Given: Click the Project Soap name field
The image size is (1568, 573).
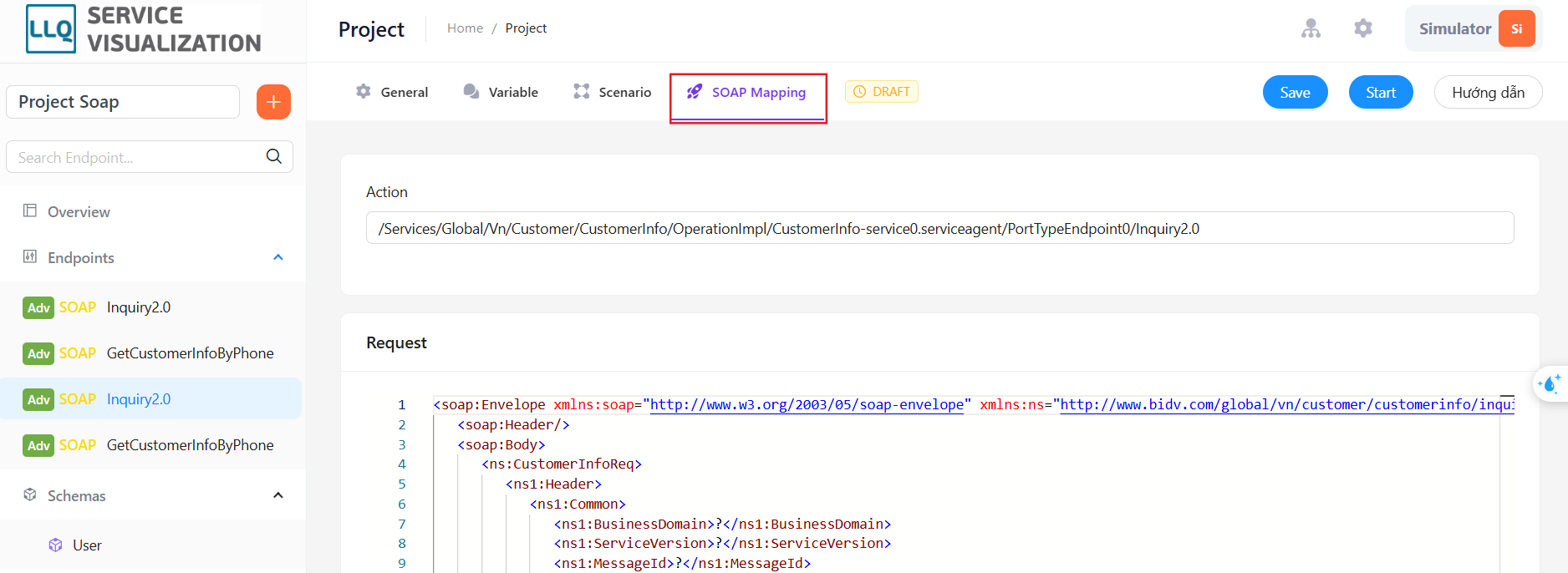Looking at the screenshot, I should (x=123, y=102).
